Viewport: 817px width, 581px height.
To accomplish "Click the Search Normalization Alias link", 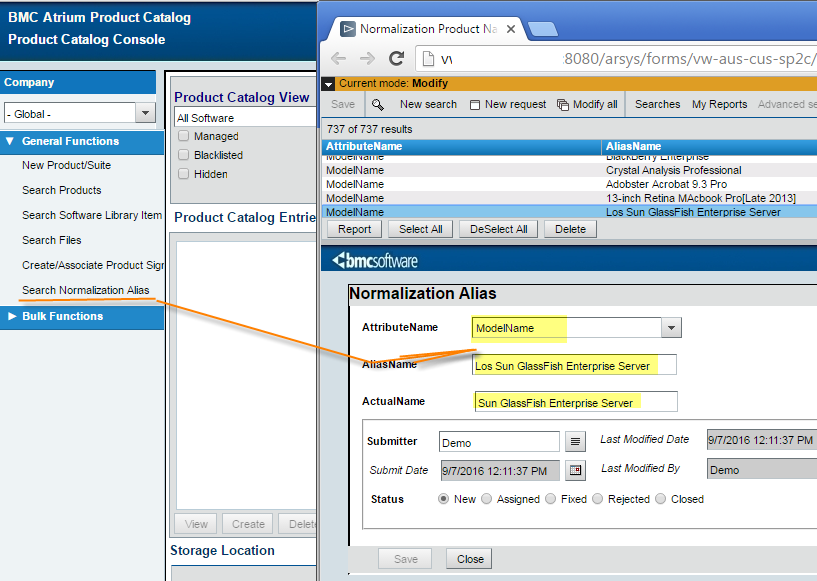I will pos(85,291).
